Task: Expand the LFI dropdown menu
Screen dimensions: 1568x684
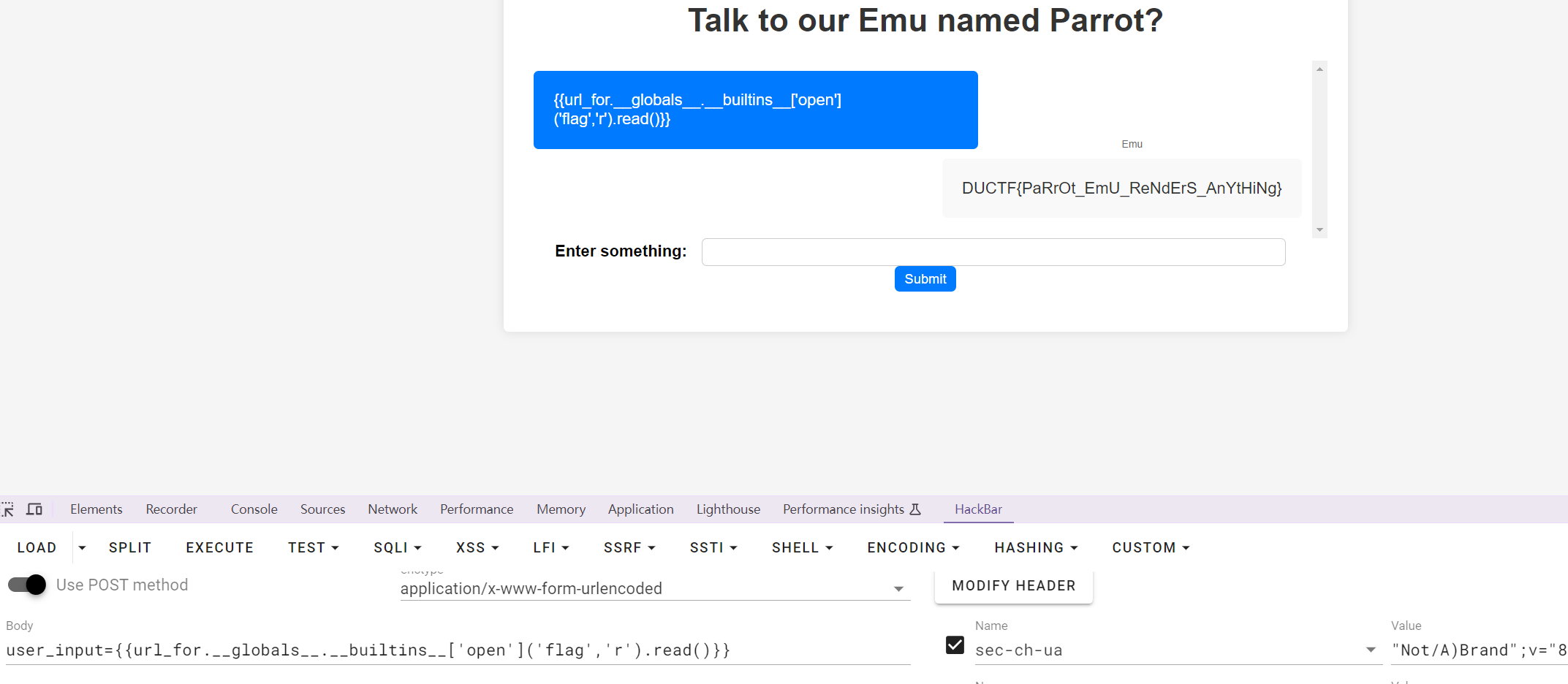Action: click(551, 547)
